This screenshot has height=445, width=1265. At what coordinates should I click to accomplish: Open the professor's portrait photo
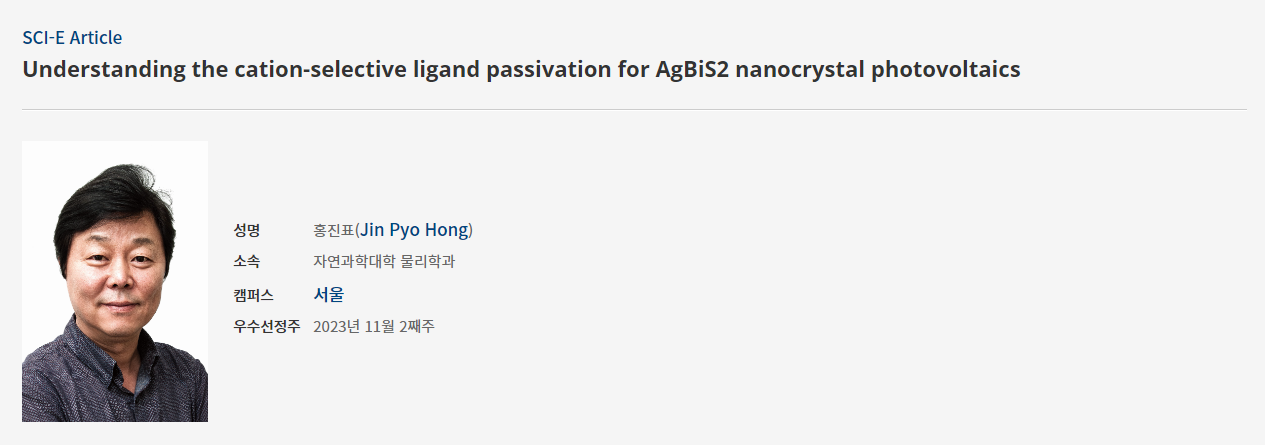pos(115,281)
